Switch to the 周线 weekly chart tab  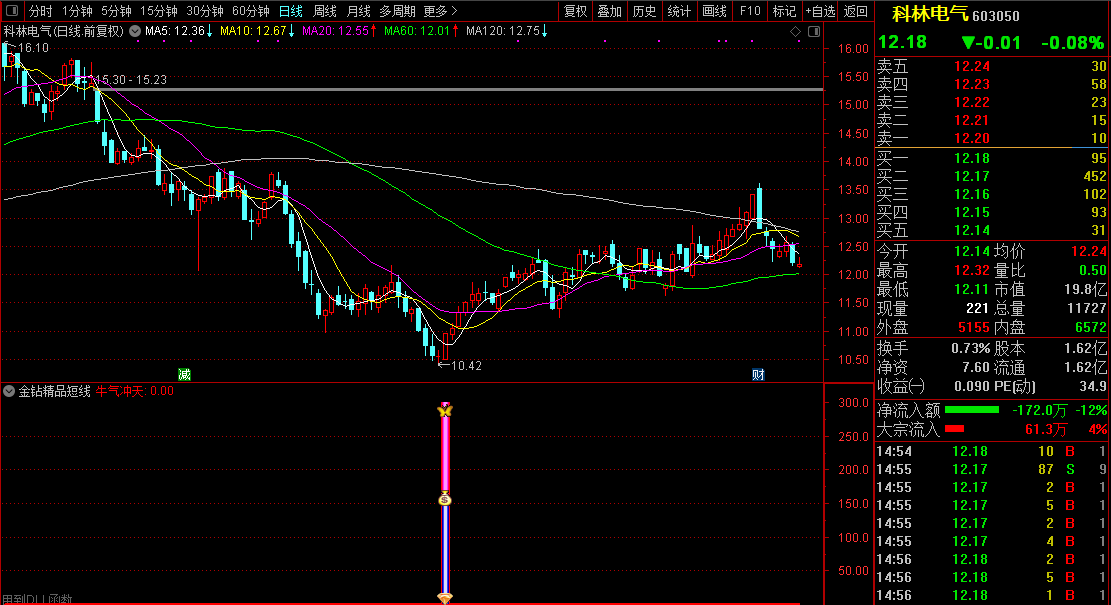pyautogui.click(x=325, y=11)
